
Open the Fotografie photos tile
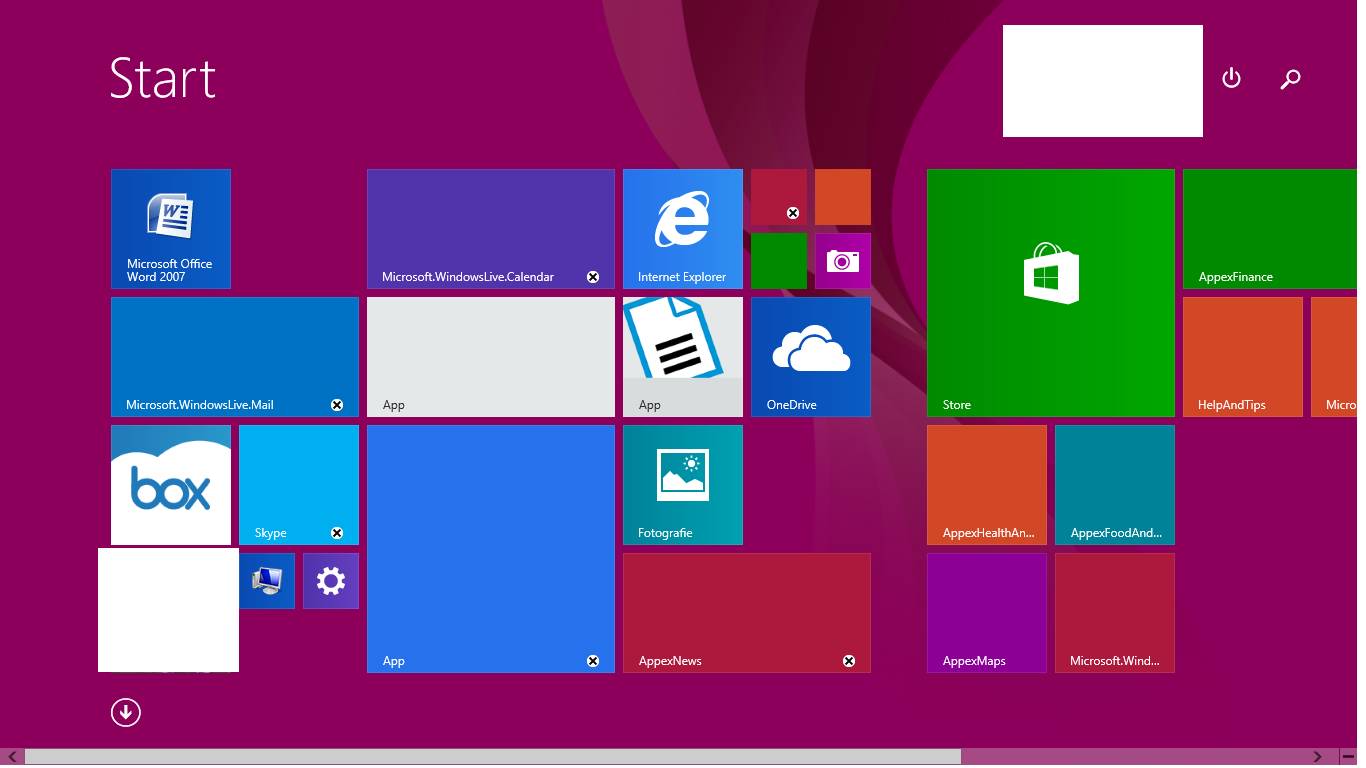tap(683, 485)
